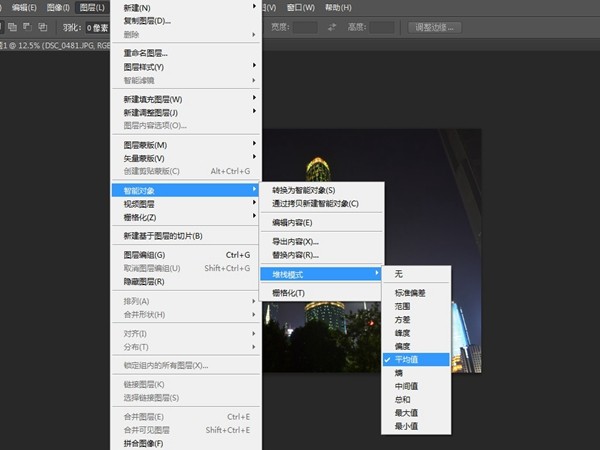Select 复制图层(D) from the layer menu
This screenshot has height=450, width=600.
click(x=147, y=20)
